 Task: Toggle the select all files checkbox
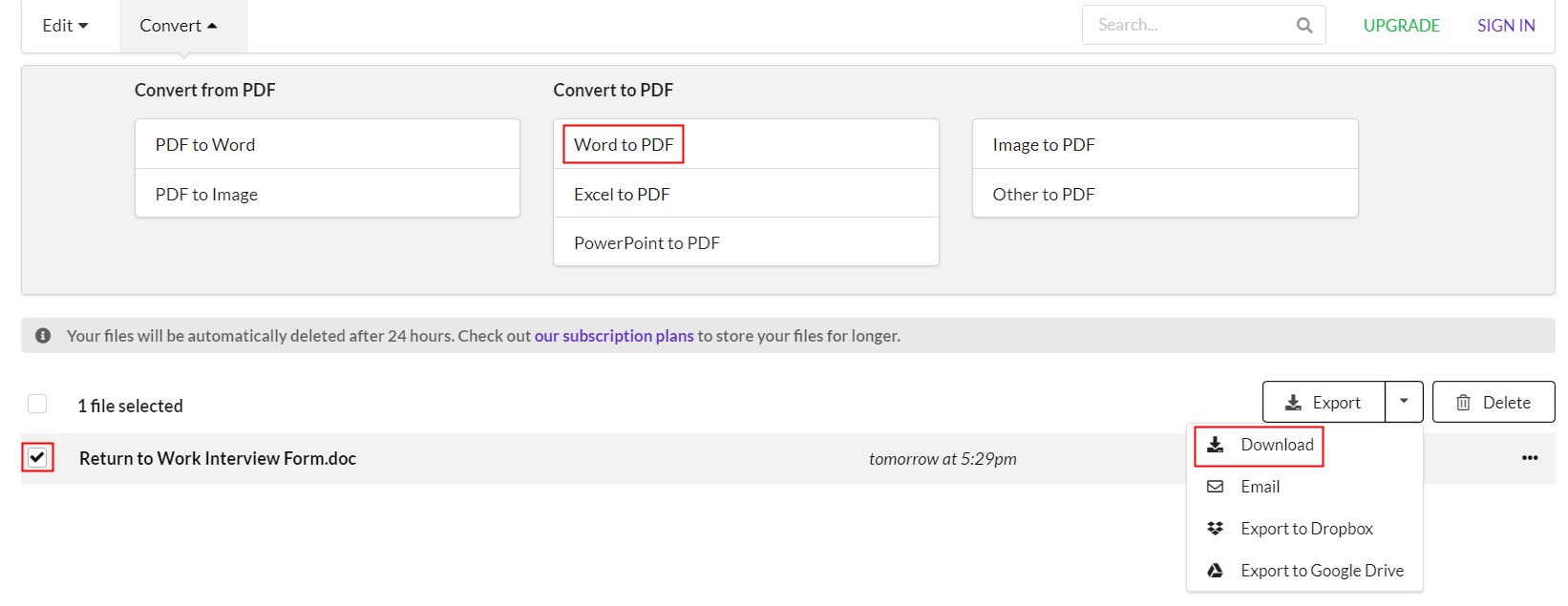pos(37,404)
